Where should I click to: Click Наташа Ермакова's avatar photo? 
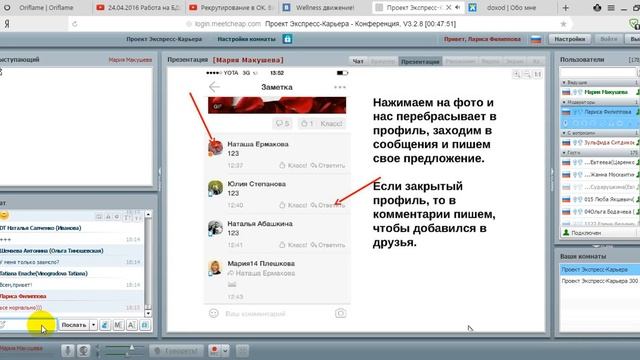(x=215, y=147)
